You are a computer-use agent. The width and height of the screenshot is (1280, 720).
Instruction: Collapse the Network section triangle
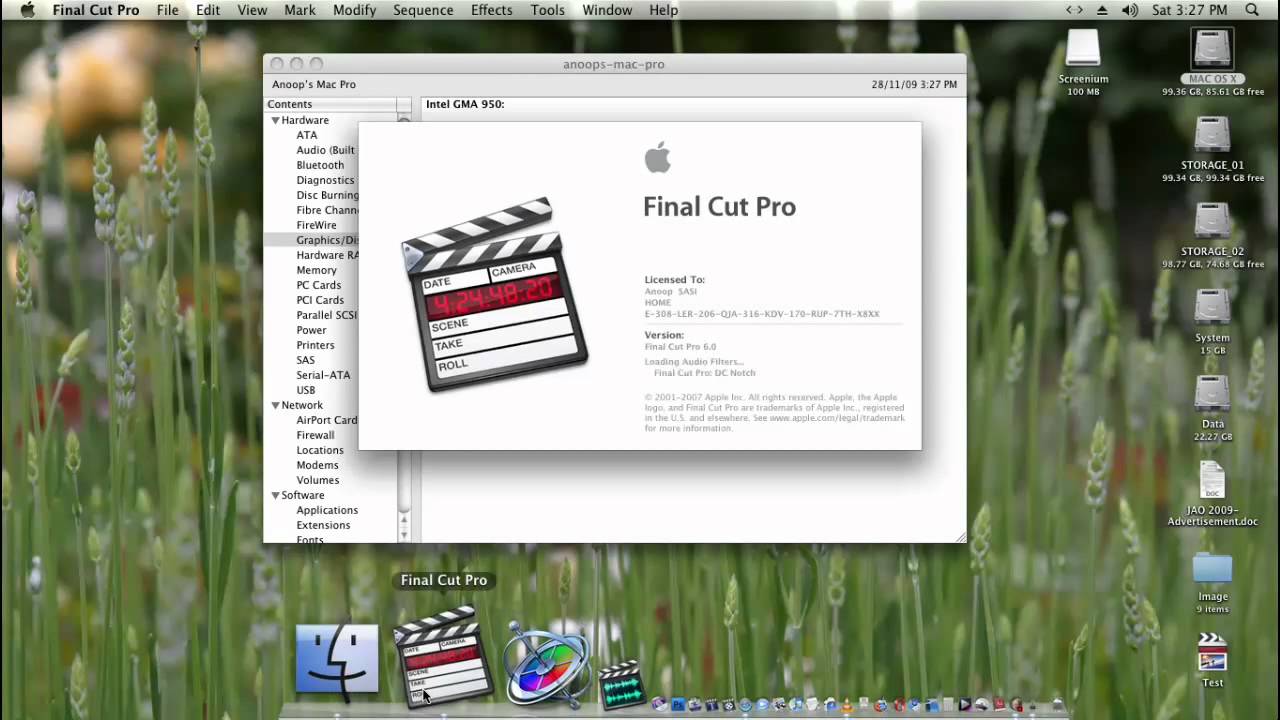(275, 405)
